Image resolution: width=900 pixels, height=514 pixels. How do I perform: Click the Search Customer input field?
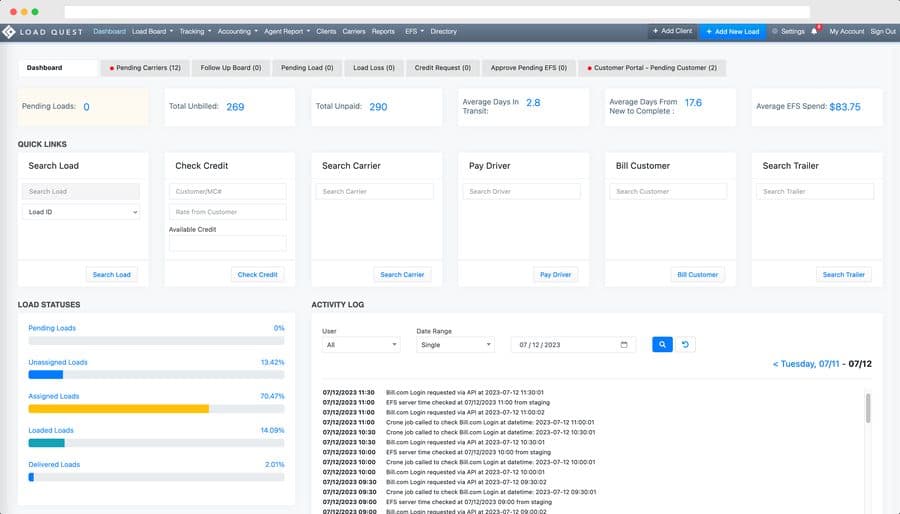point(668,191)
